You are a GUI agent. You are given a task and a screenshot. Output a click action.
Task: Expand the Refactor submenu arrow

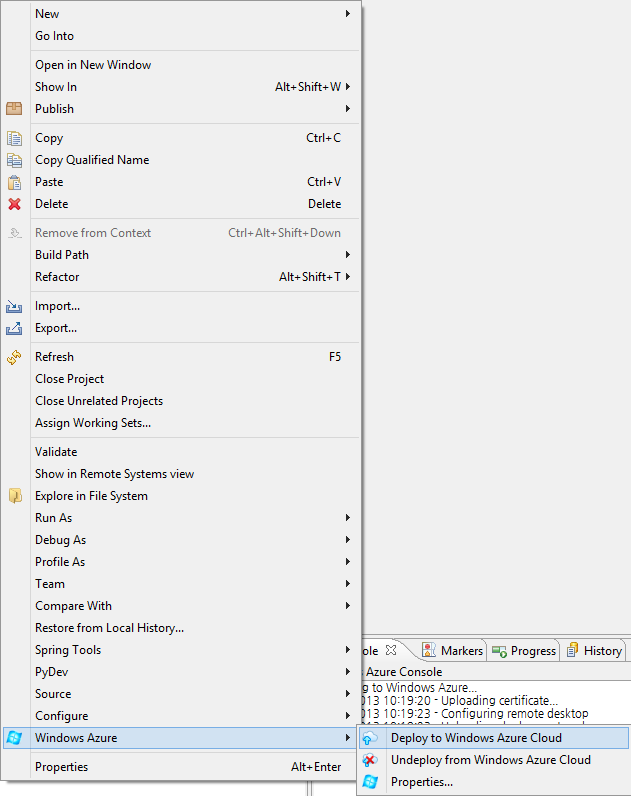pyautogui.click(x=348, y=277)
